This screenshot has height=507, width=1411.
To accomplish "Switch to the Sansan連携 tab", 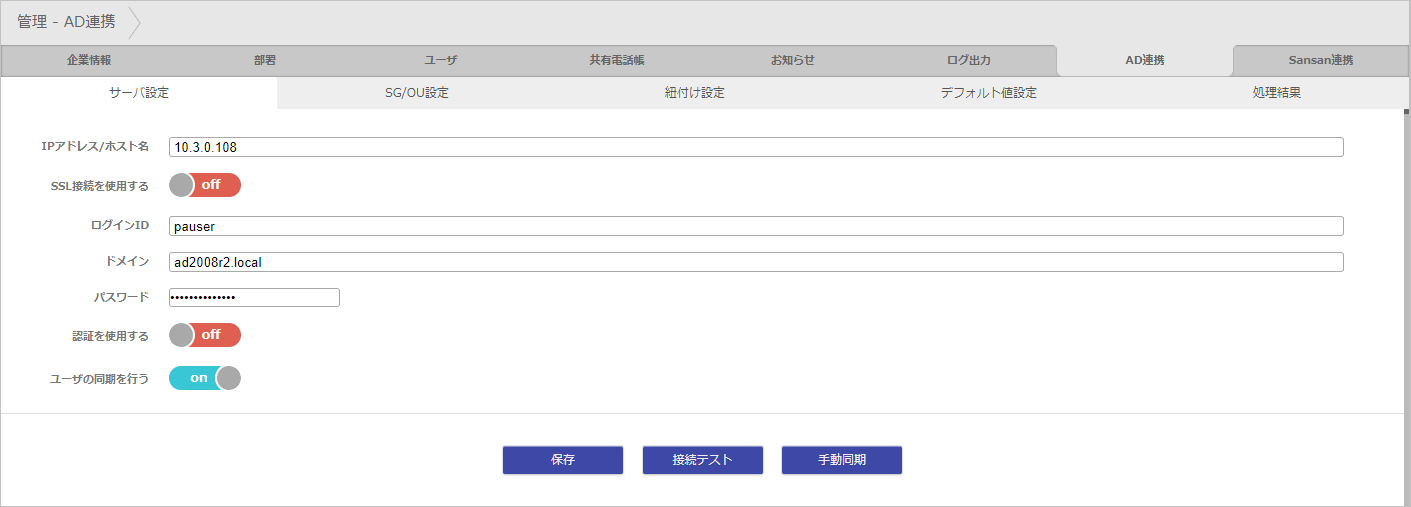I will point(1321,60).
